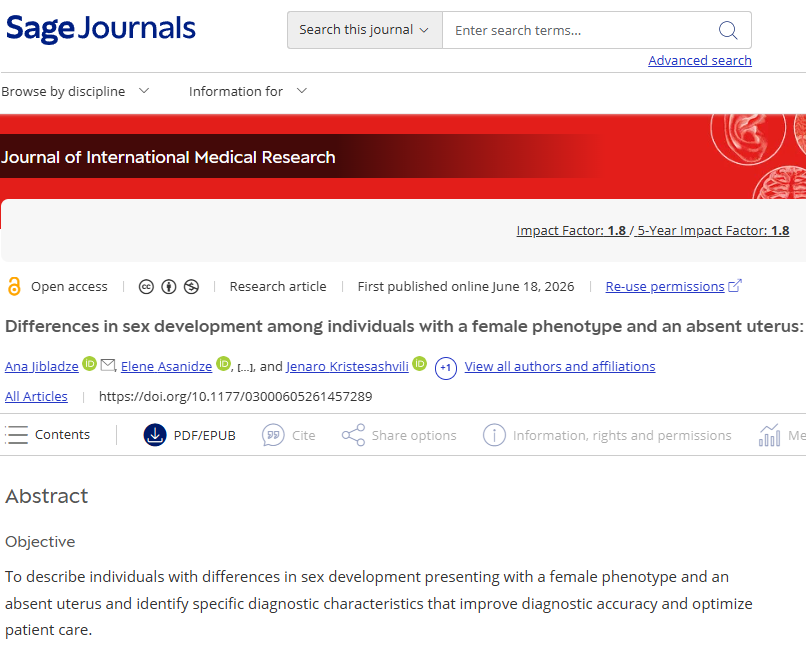Select the Cite label

pyautogui.click(x=303, y=436)
